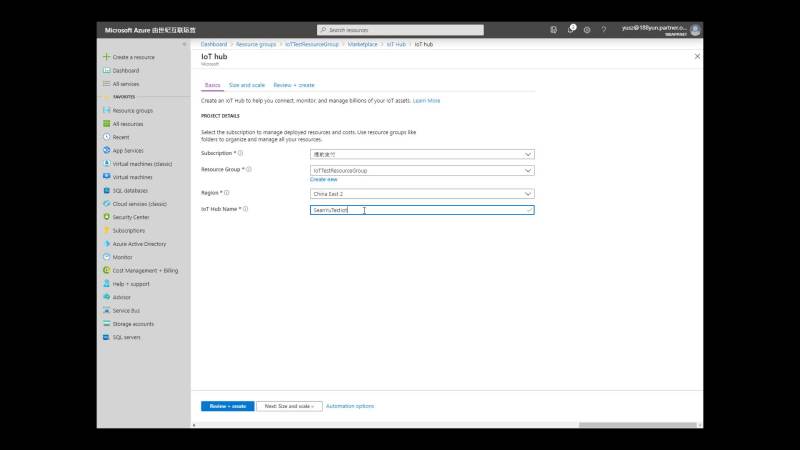Viewport: 800px width, 450px height.
Task: Click Create new resource group link
Action: pyautogui.click(x=323, y=180)
